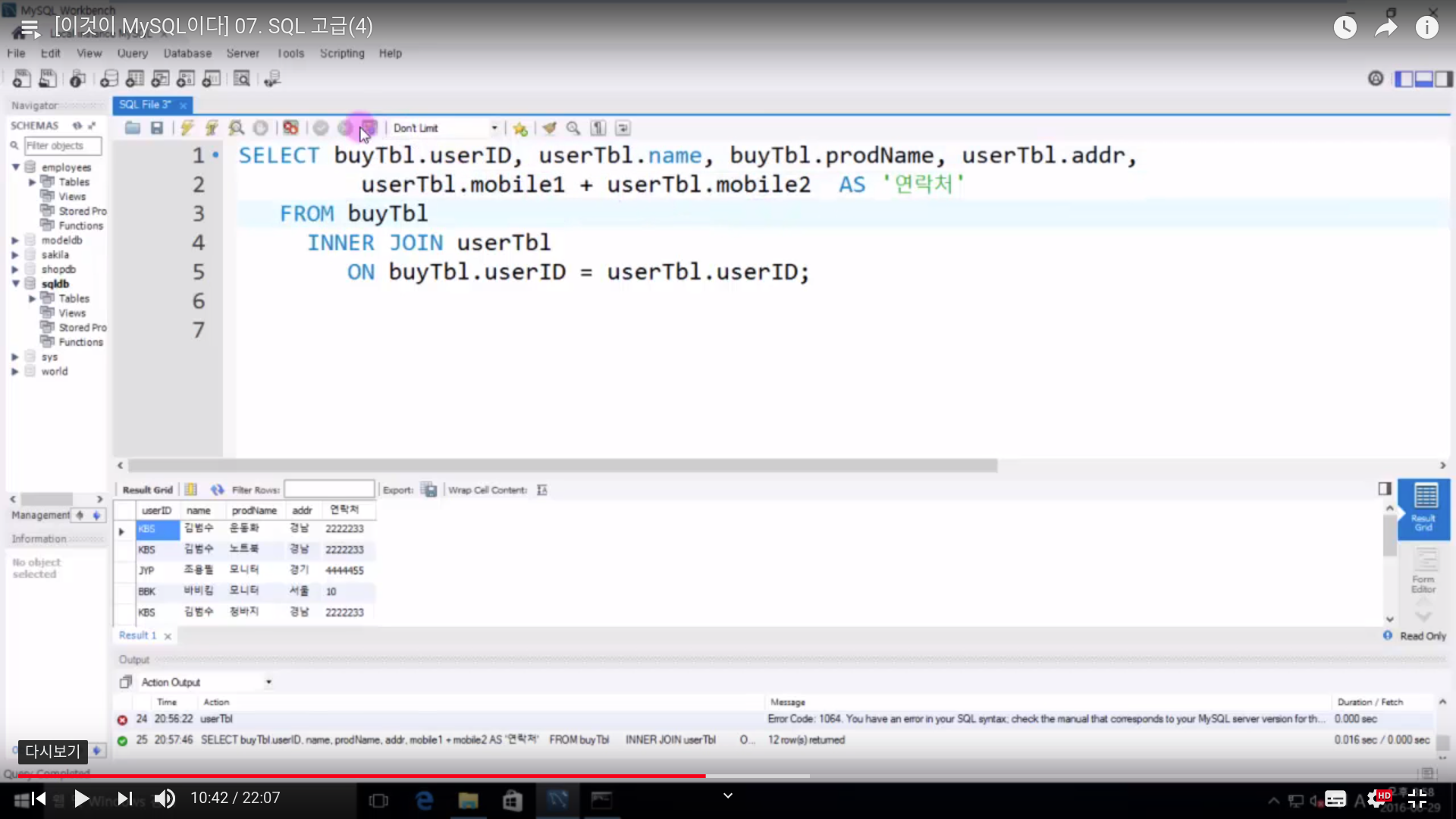
Task: Open the Database menu
Action: [x=187, y=53]
